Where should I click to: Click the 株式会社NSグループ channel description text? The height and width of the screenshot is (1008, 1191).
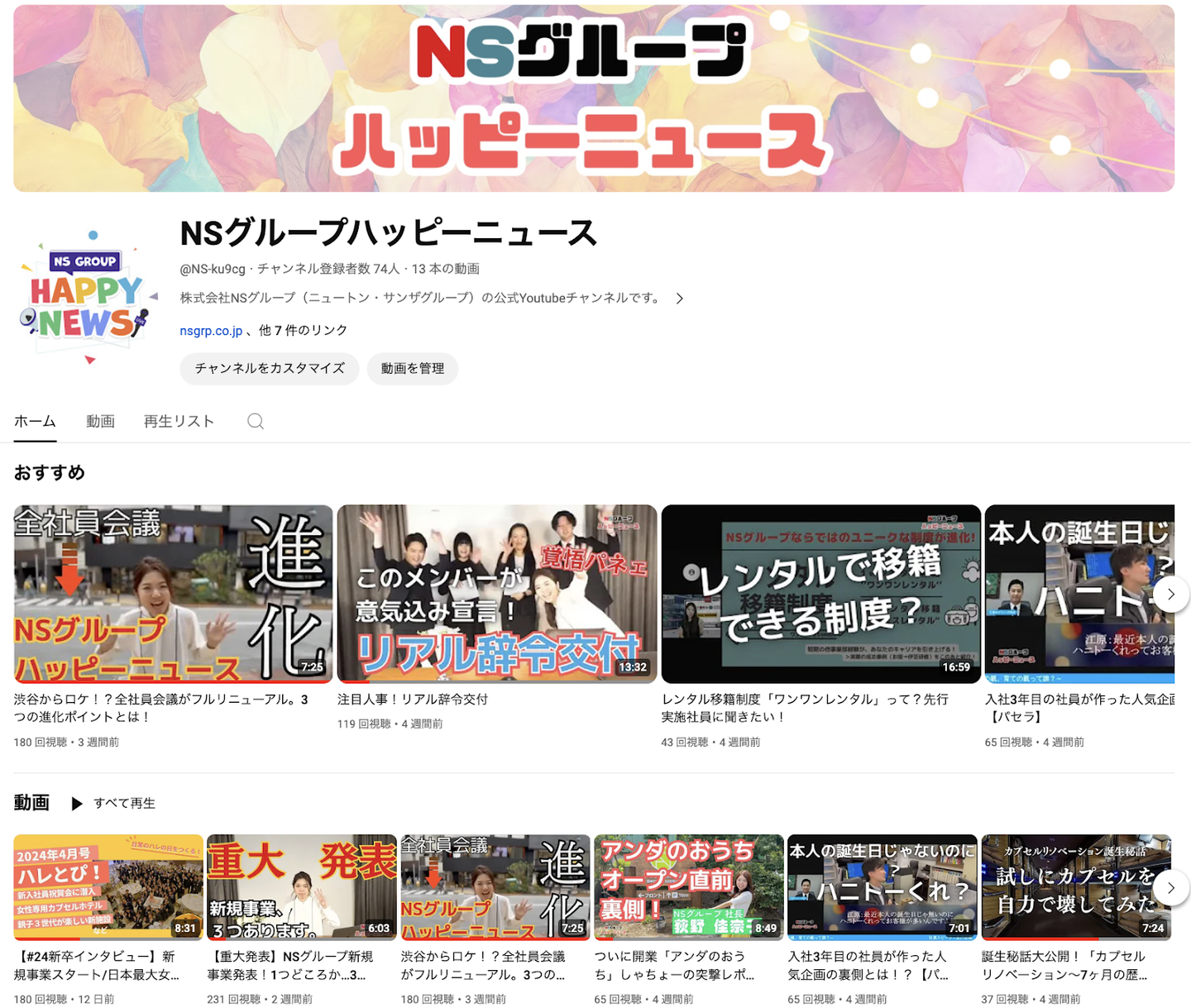[420, 299]
